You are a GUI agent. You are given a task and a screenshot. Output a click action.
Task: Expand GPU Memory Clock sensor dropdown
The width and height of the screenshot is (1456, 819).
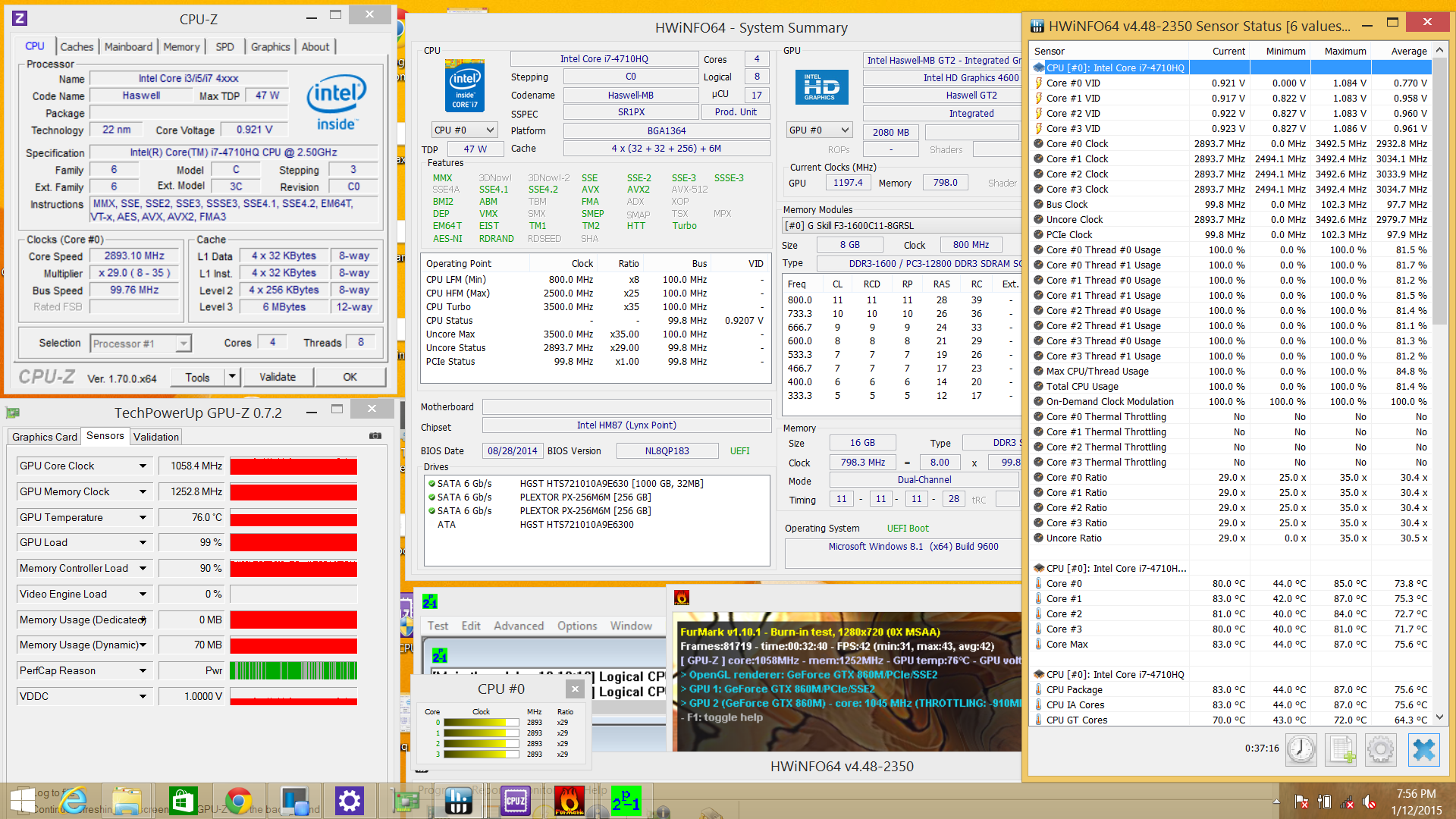(143, 492)
